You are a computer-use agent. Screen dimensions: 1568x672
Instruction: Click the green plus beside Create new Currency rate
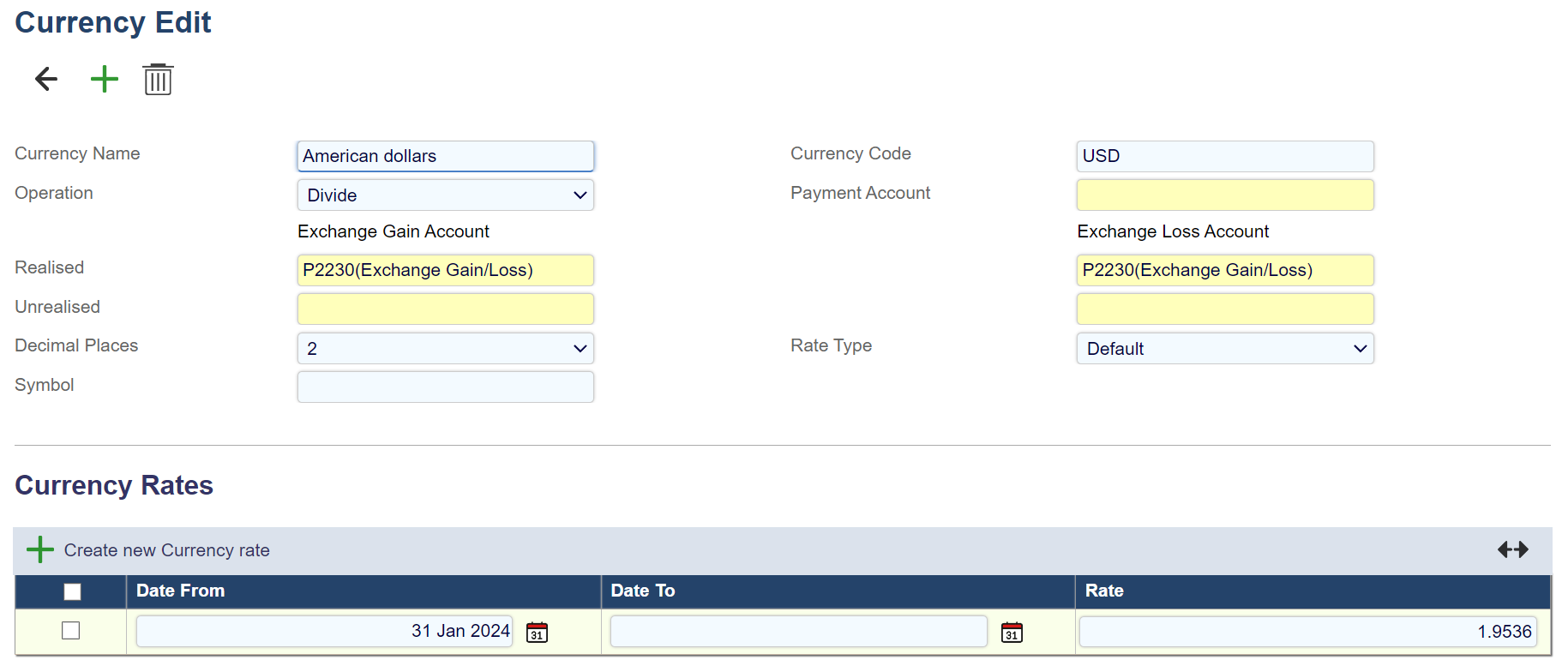pos(39,549)
